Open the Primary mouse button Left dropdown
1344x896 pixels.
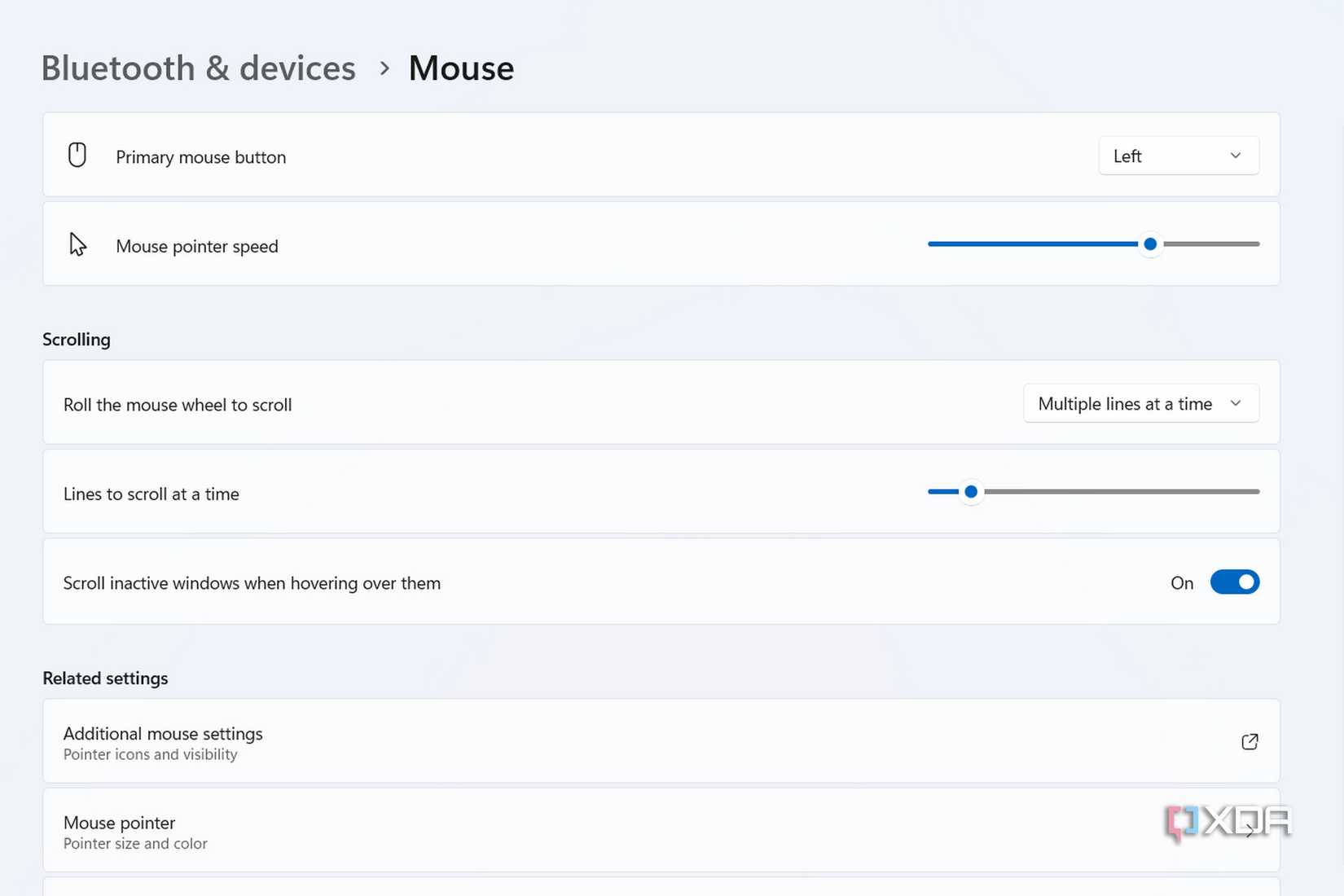click(1179, 156)
